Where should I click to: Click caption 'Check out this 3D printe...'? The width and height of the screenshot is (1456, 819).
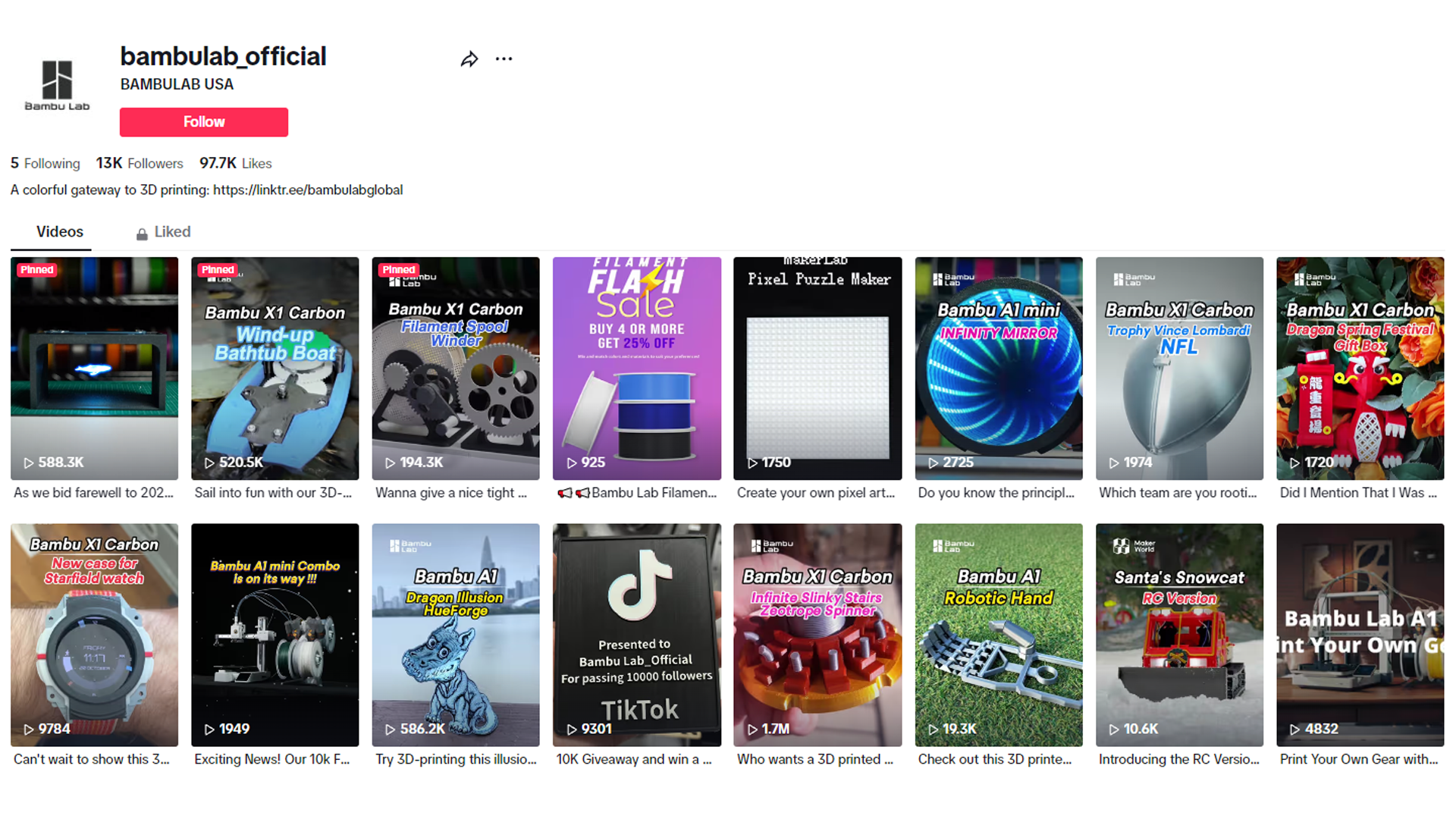point(995,759)
